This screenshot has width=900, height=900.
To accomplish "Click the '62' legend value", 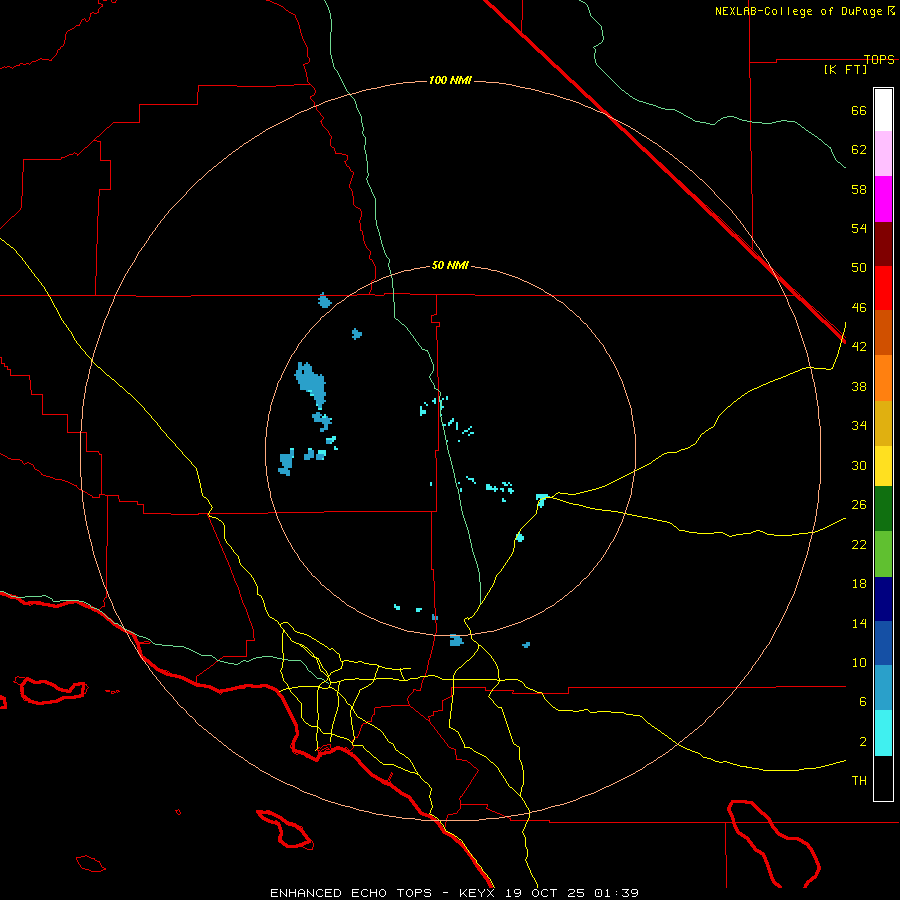I will point(859,150).
